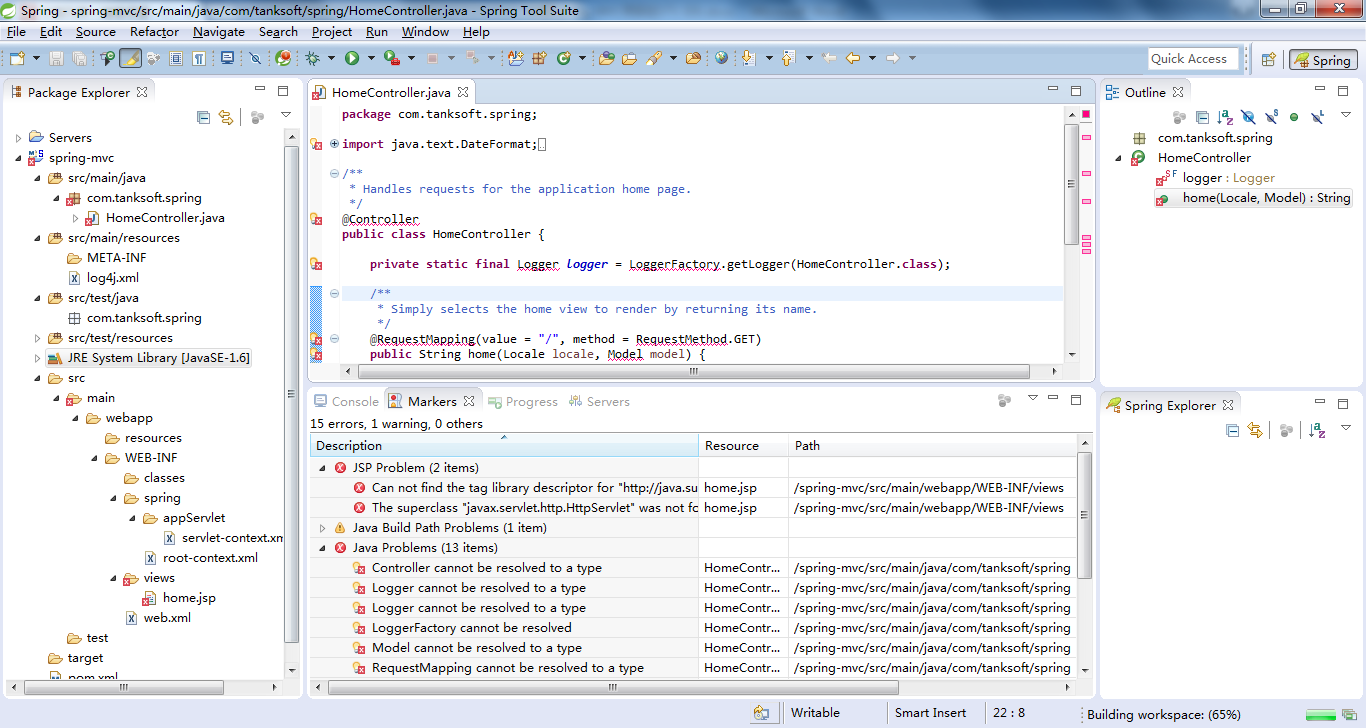1366x728 pixels.
Task: Toggle Hide Local Types in Outline
Action: pos(1317,117)
